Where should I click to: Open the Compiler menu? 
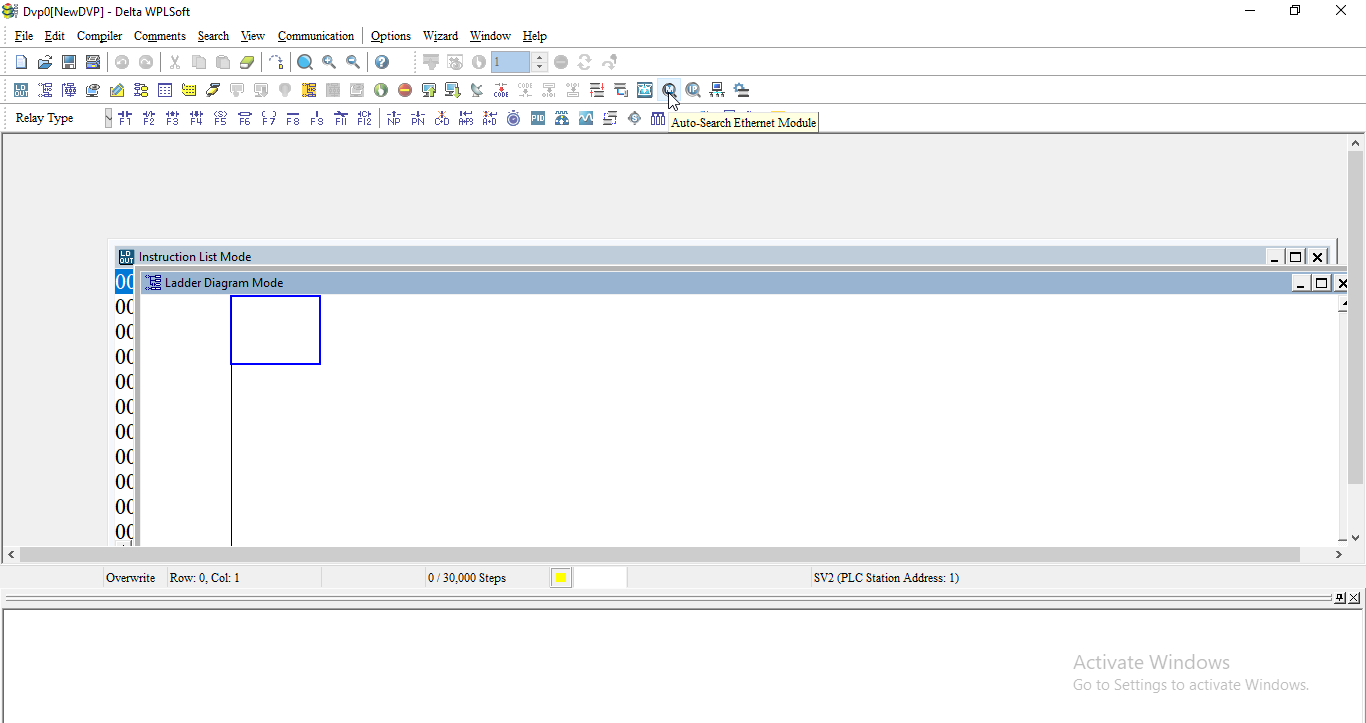99,36
